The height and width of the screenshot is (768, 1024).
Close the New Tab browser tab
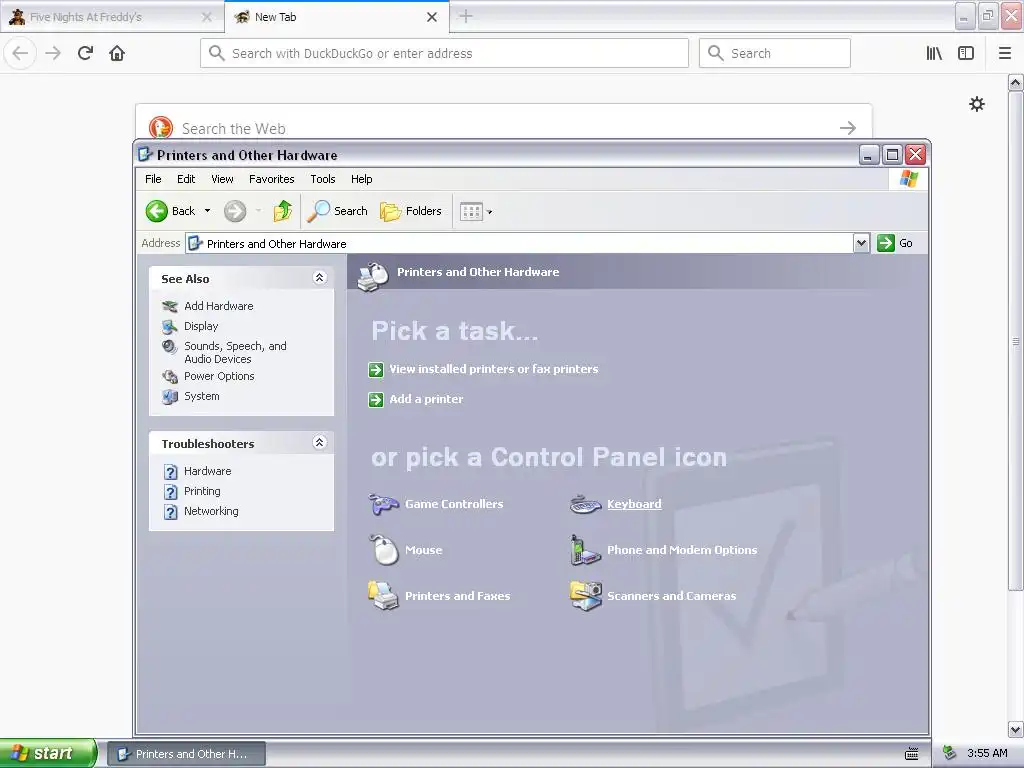point(432,17)
